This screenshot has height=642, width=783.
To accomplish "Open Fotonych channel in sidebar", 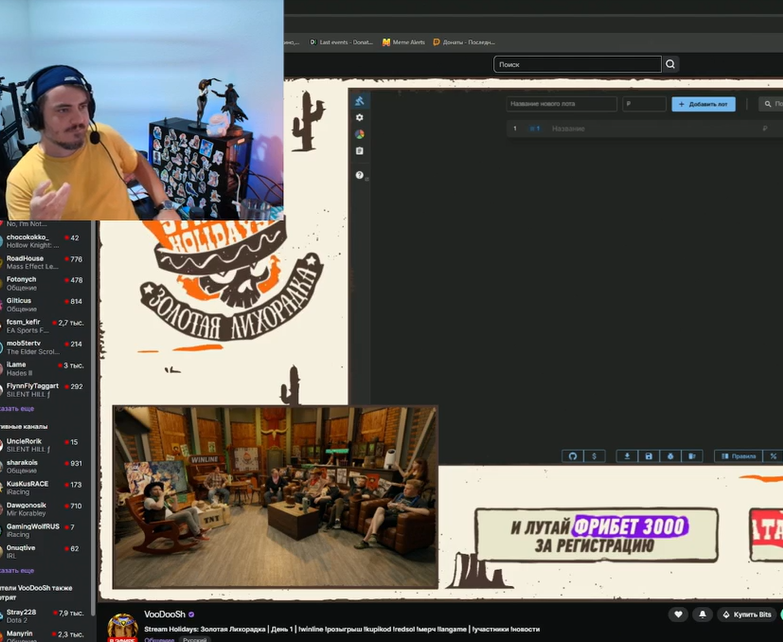I will tap(43, 283).
